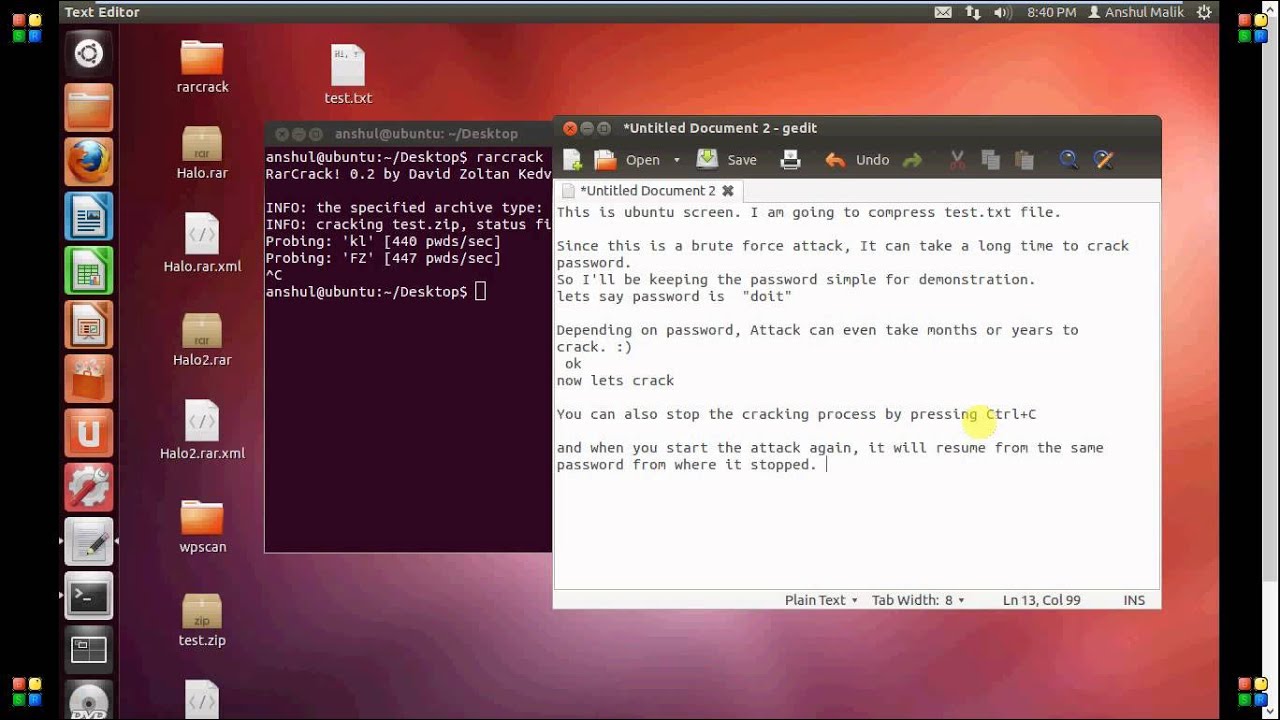This screenshot has width=1280, height=720.
Task: Focus the terminal window title bar
Action: [x=408, y=133]
